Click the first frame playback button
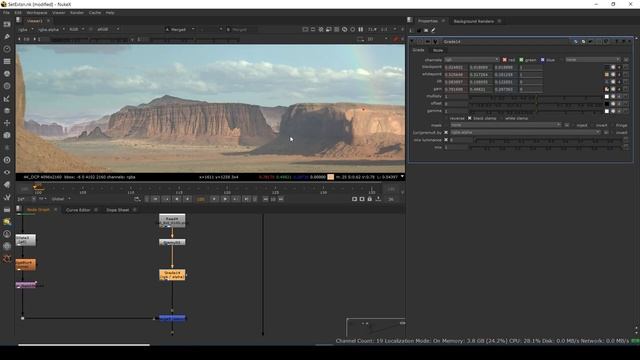The width and height of the screenshot is (640, 360). pyautogui.click(x=156, y=199)
